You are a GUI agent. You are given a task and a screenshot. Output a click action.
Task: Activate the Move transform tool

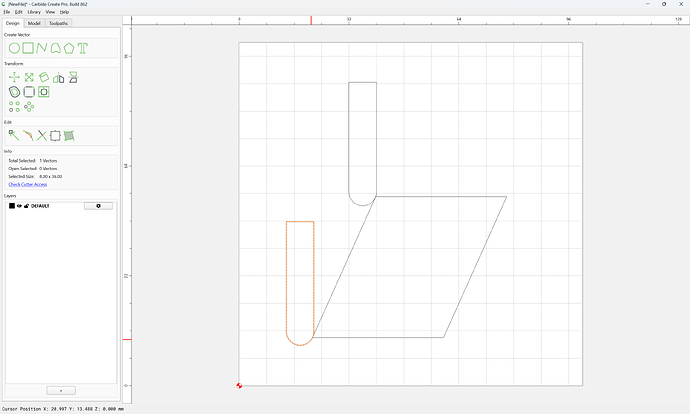tap(14, 77)
